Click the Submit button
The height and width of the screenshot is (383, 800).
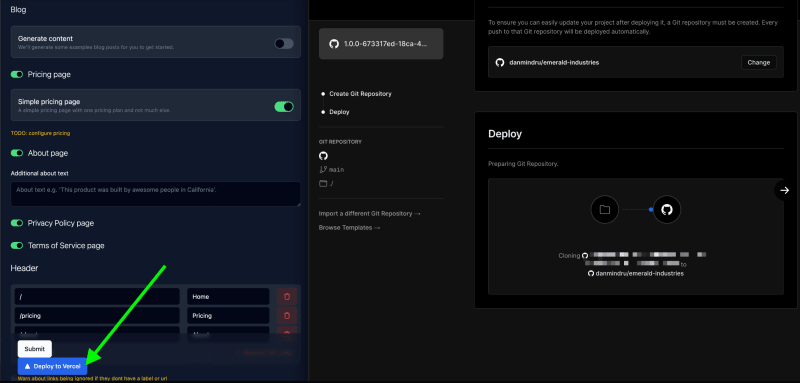(35, 349)
